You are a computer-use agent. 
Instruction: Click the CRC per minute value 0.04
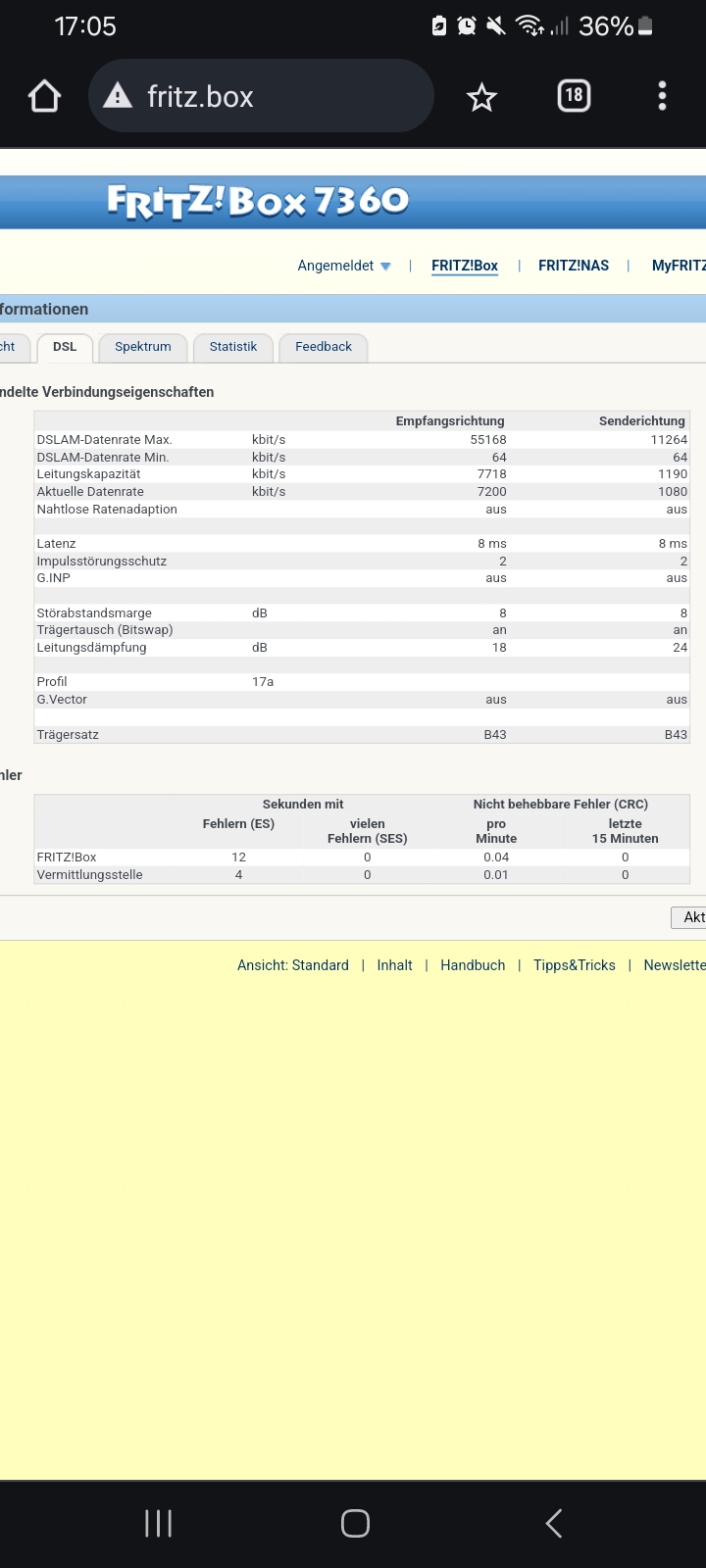pyautogui.click(x=496, y=857)
